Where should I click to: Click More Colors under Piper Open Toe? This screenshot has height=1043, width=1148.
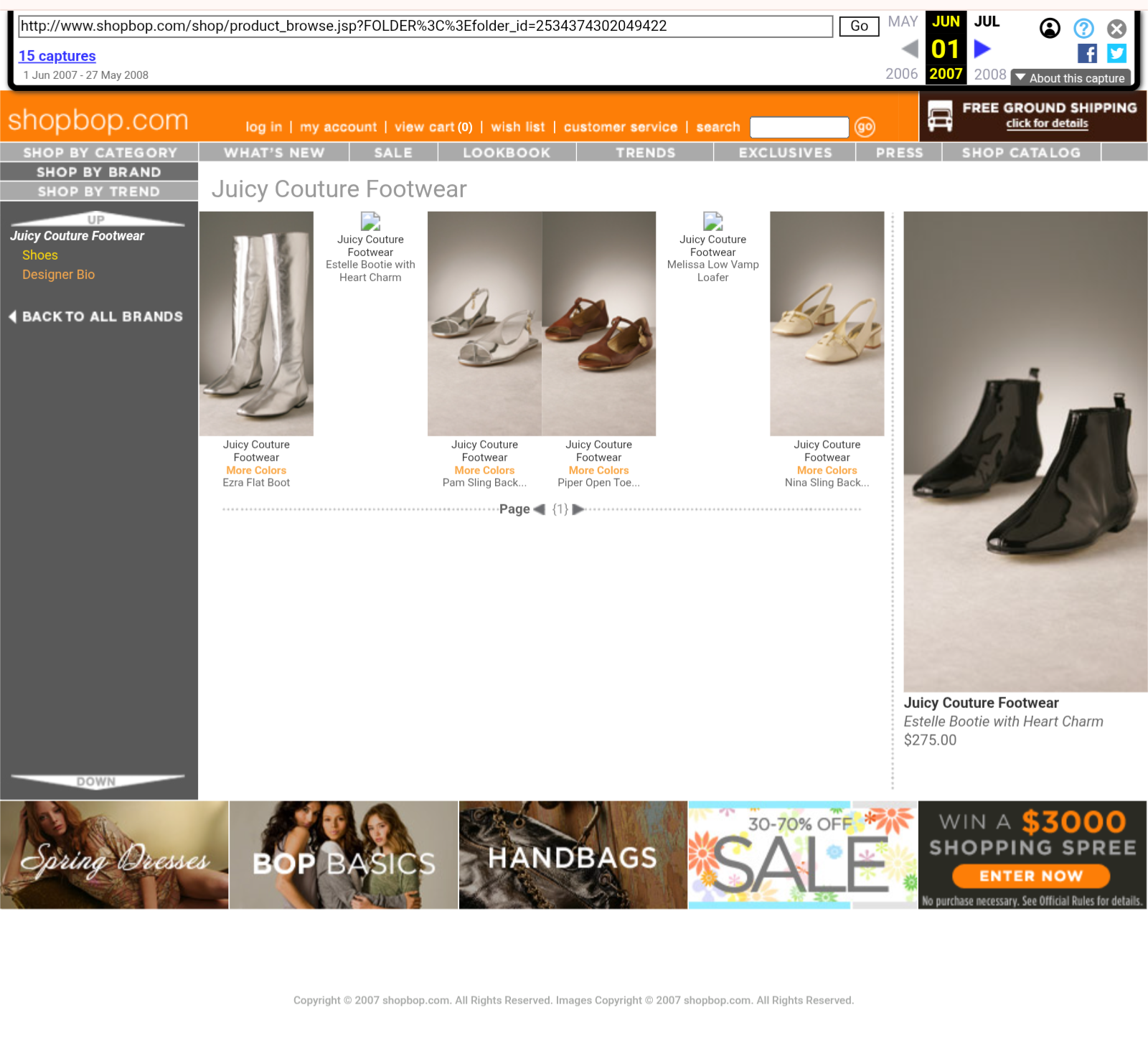(x=598, y=471)
